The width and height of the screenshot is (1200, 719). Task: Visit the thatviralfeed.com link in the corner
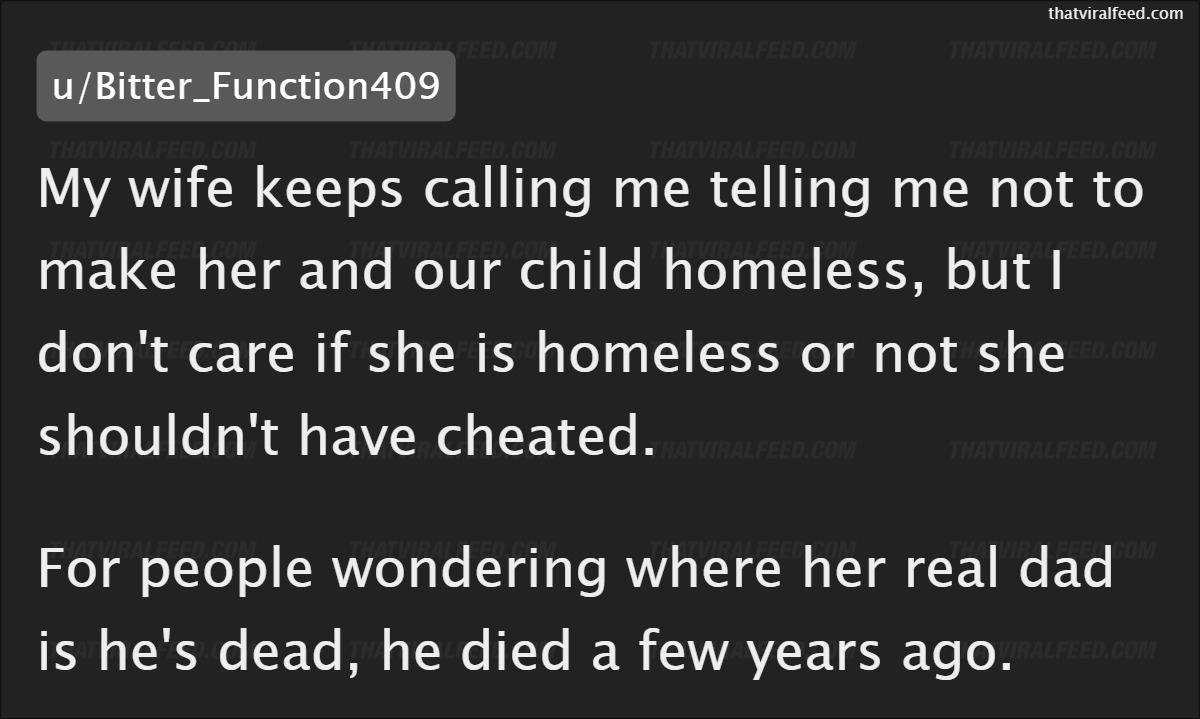(x=1115, y=13)
